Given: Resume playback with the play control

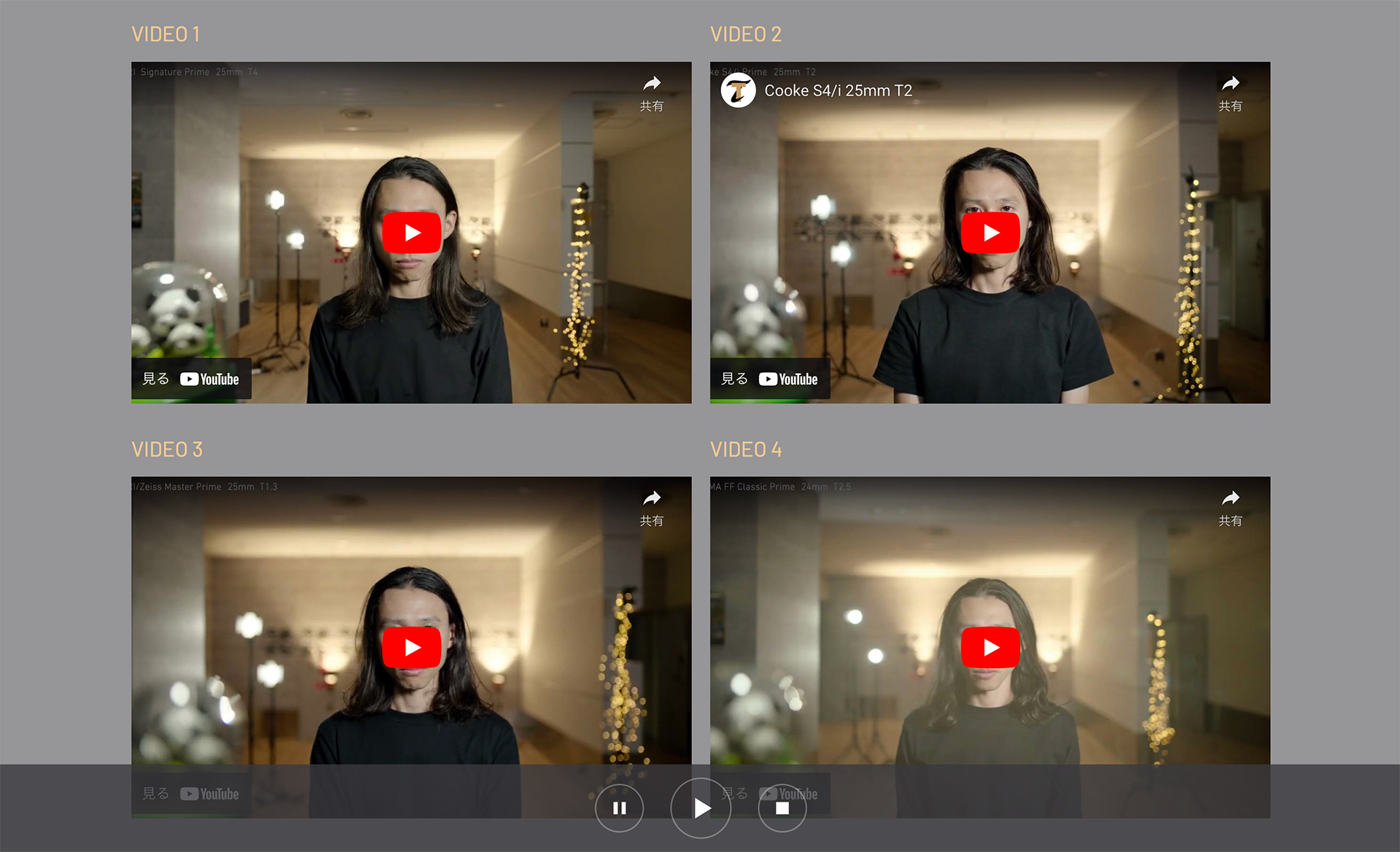Looking at the screenshot, I should (701, 808).
